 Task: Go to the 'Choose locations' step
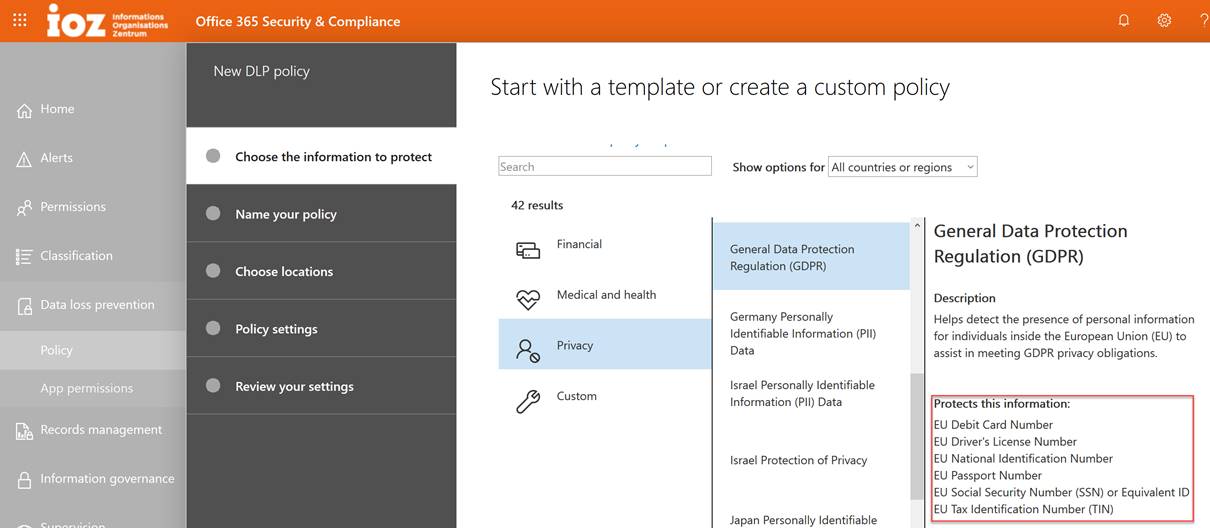pos(321,271)
